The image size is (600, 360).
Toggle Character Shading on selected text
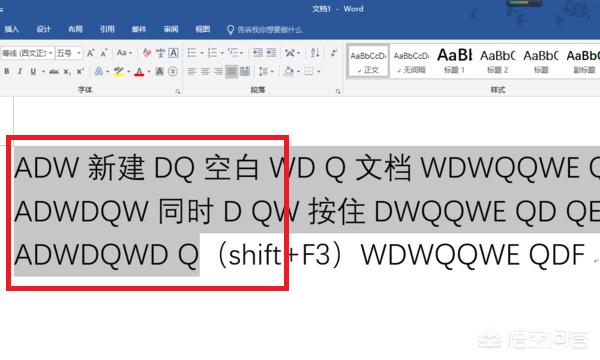point(160,71)
